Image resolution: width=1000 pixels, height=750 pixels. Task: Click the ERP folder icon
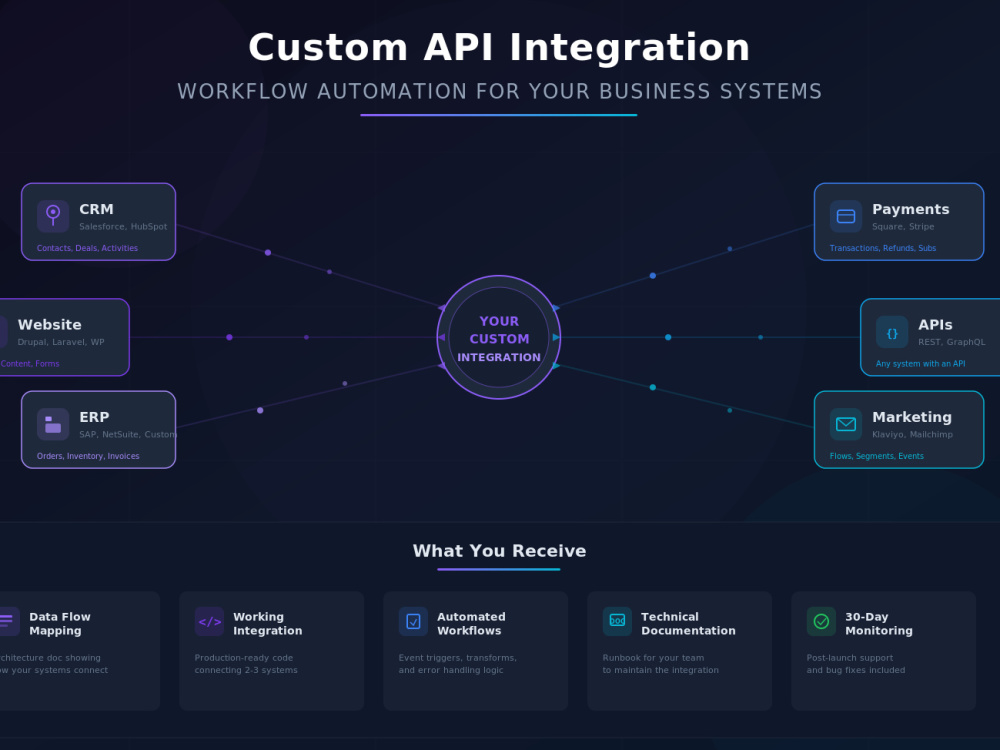pos(53,424)
